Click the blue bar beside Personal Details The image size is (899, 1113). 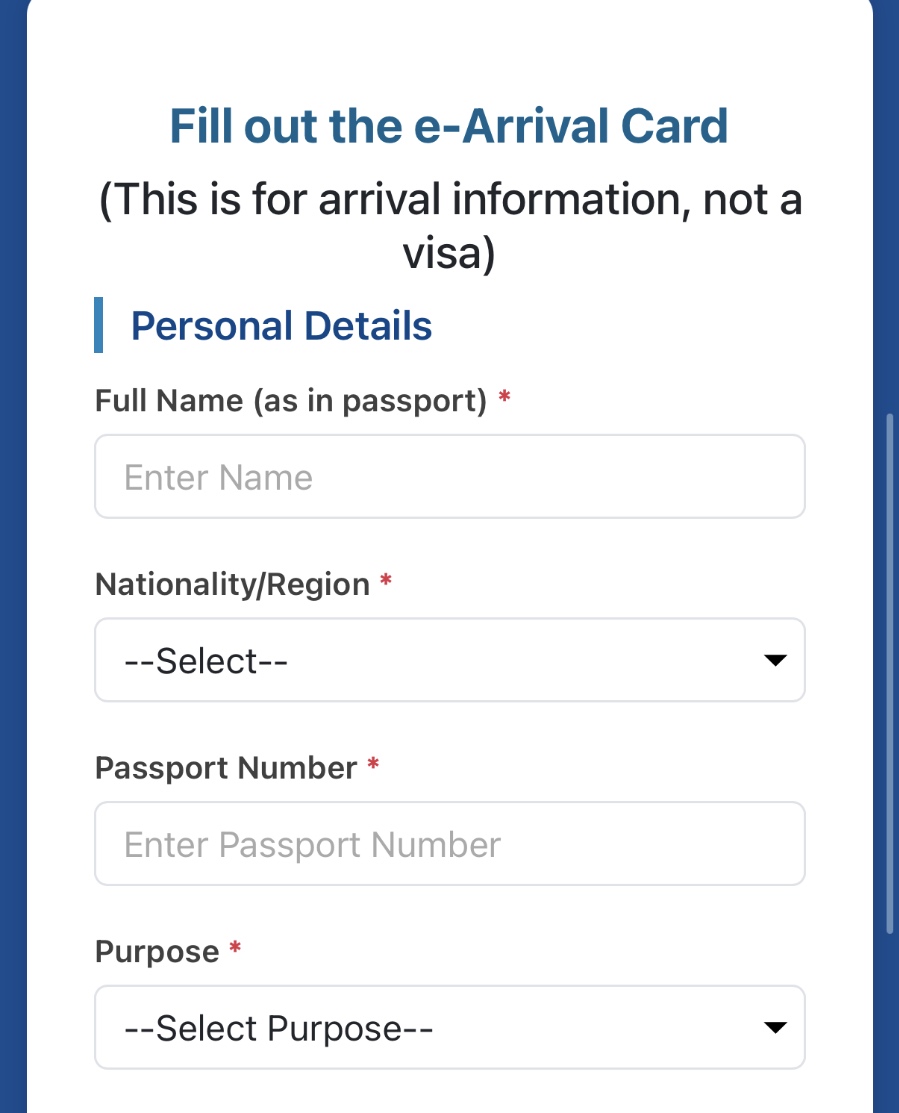(99, 325)
